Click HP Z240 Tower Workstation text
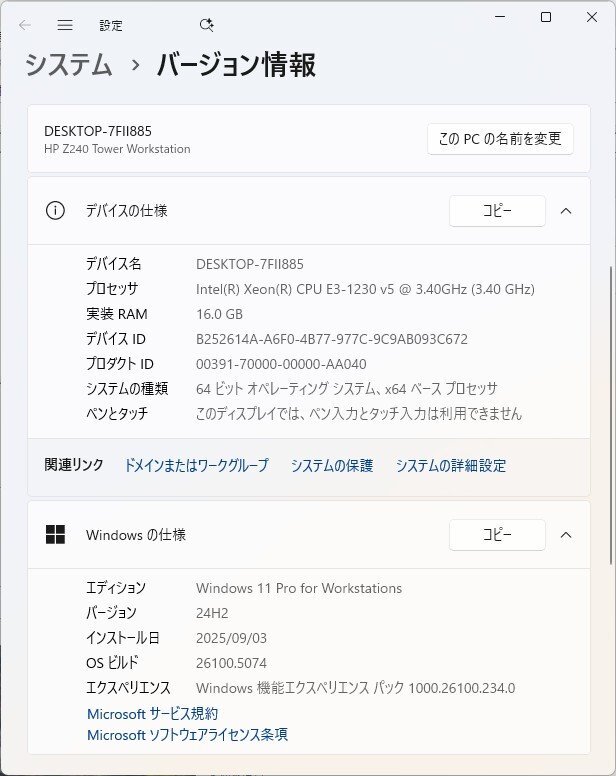616x776 pixels. pyautogui.click(x=117, y=149)
